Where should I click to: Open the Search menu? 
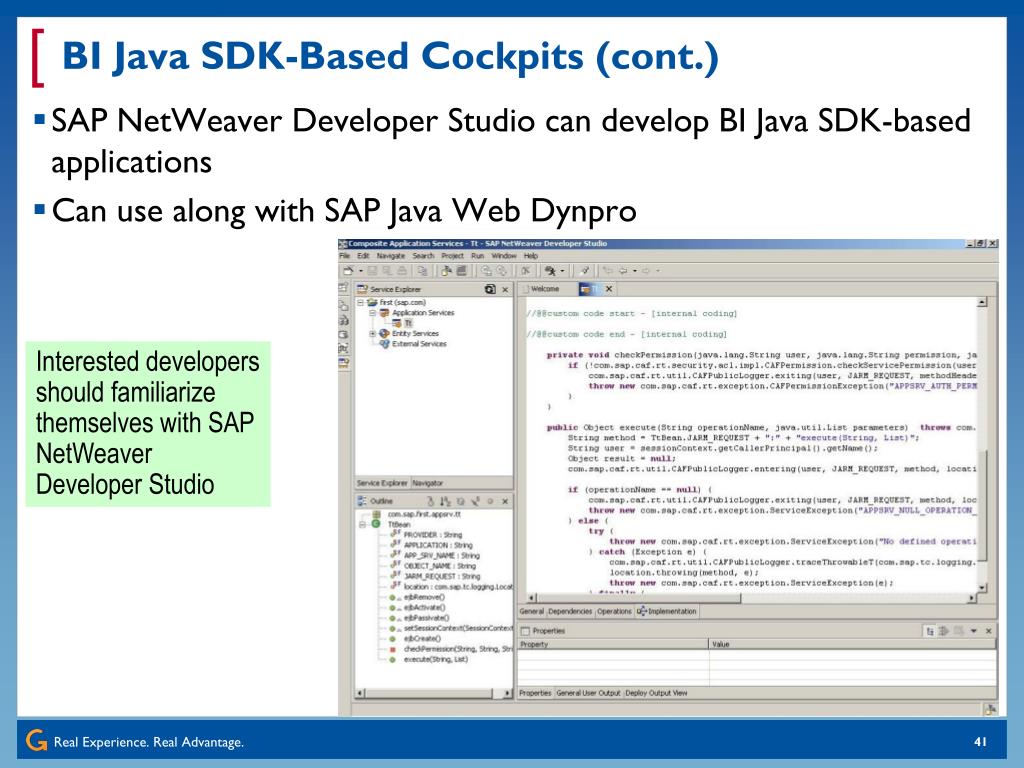(423, 256)
